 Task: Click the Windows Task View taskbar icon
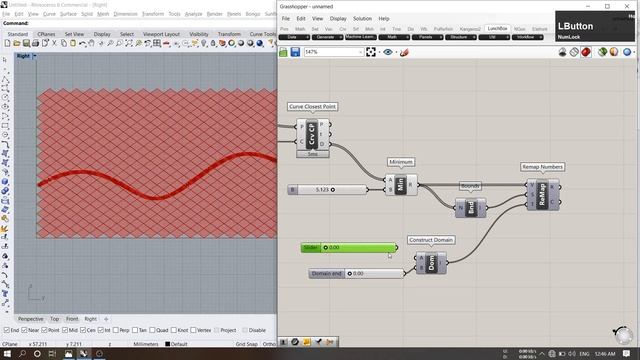[52, 353]
